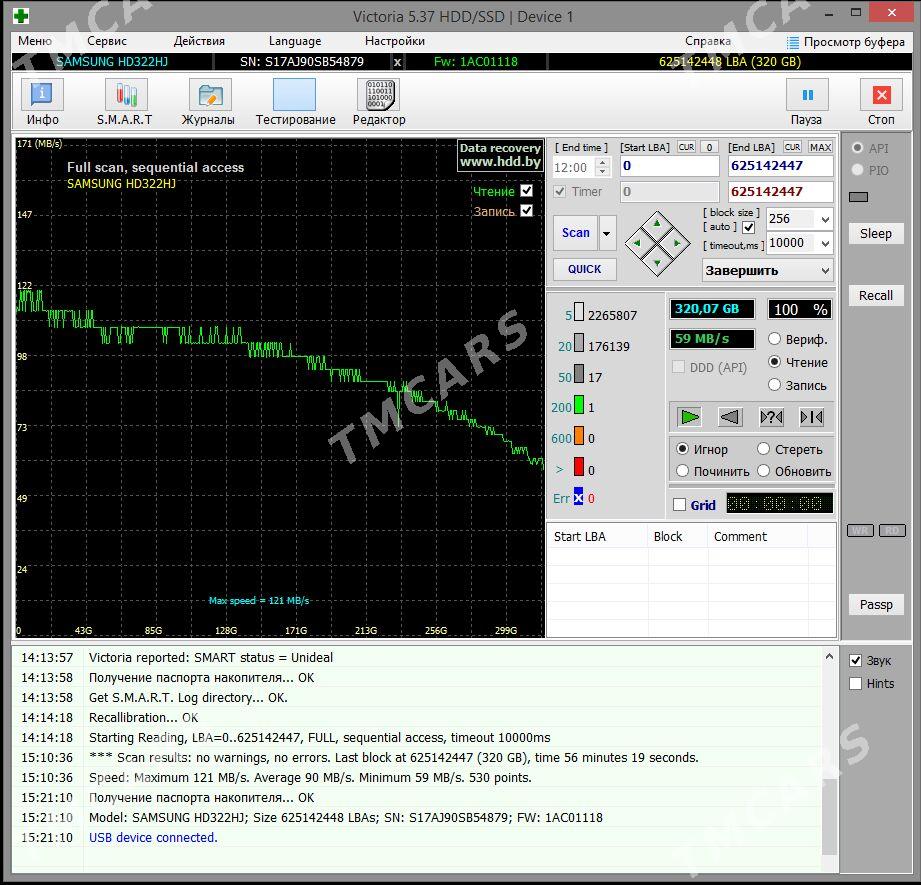Image resolution: width=921 pixels, height=885 pixels.
Task: Toggle the Звук sound checkbox
Action: point(856,661)
